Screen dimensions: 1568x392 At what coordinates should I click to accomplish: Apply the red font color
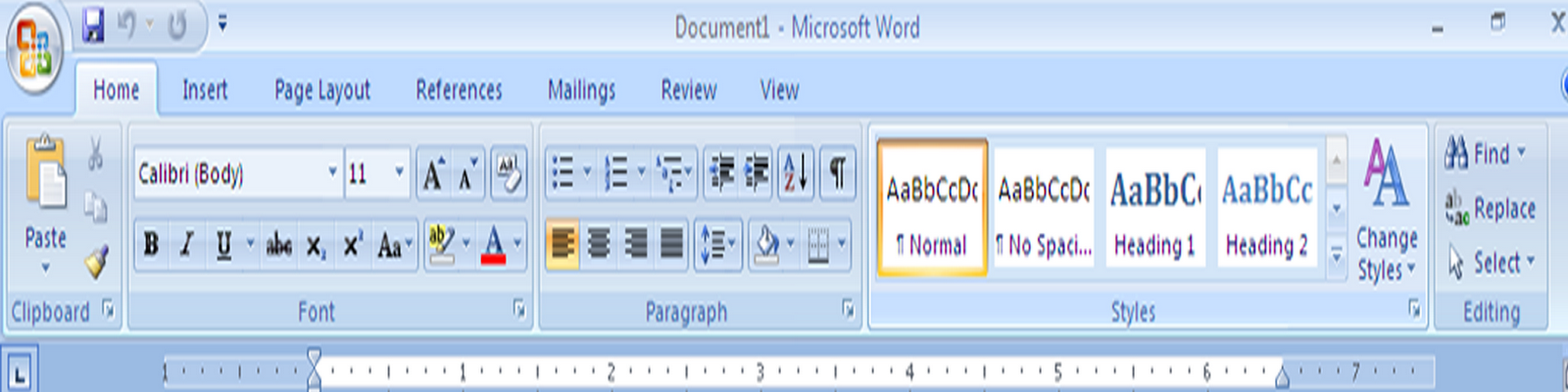point(494,244)
